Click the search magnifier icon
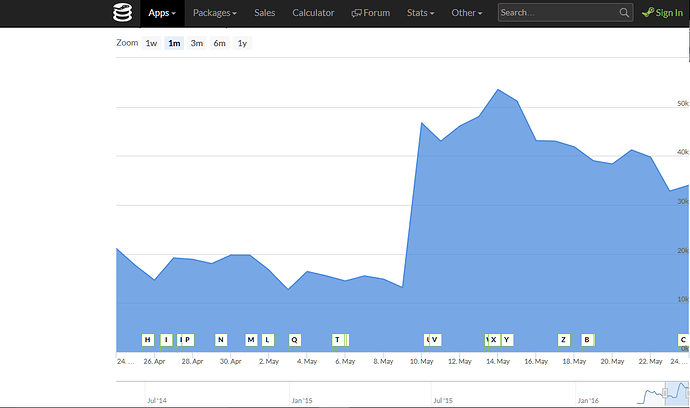Screen dimensions: 690x408 (x=624, y=13)
